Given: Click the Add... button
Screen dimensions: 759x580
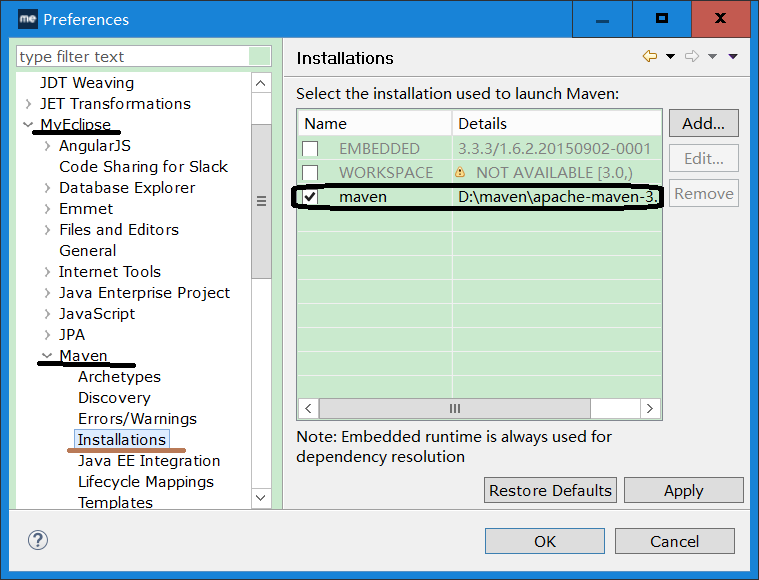Looking at the screenshot, I should (703, 124).
